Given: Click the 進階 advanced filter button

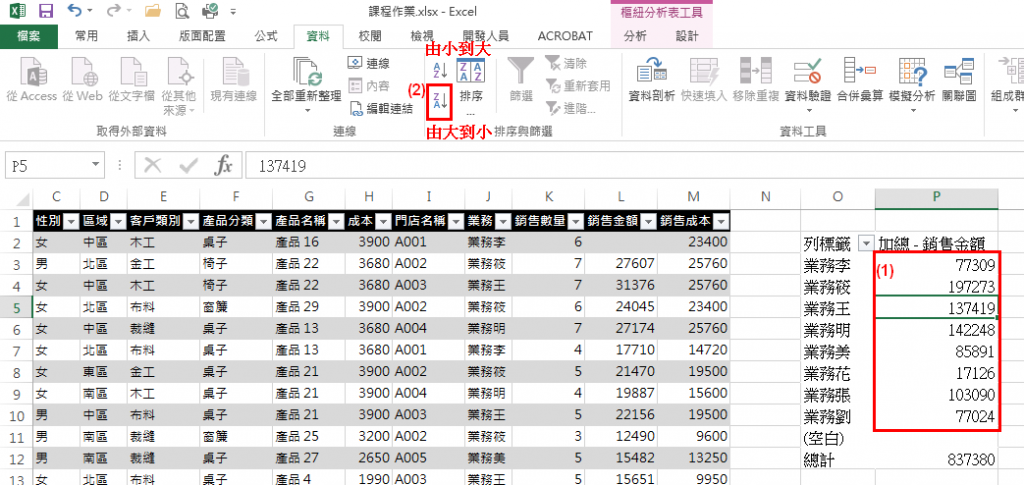Looking at the screenshot, I should (x=570, y=108).
